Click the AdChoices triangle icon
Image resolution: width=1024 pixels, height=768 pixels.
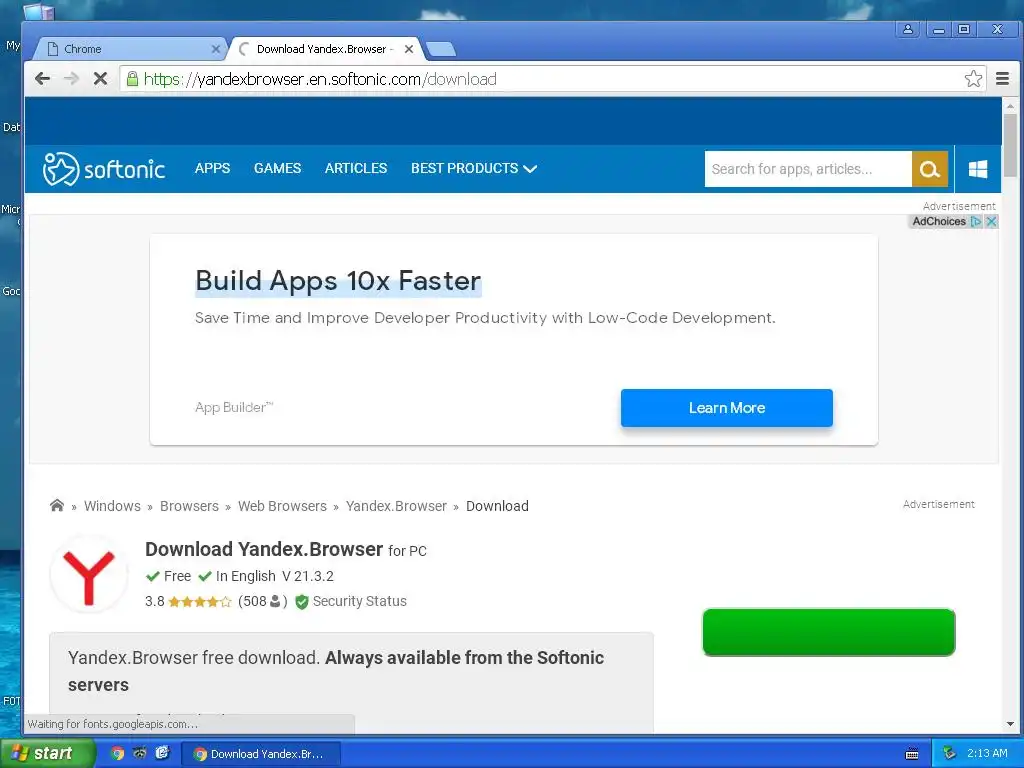coord(976,221)
